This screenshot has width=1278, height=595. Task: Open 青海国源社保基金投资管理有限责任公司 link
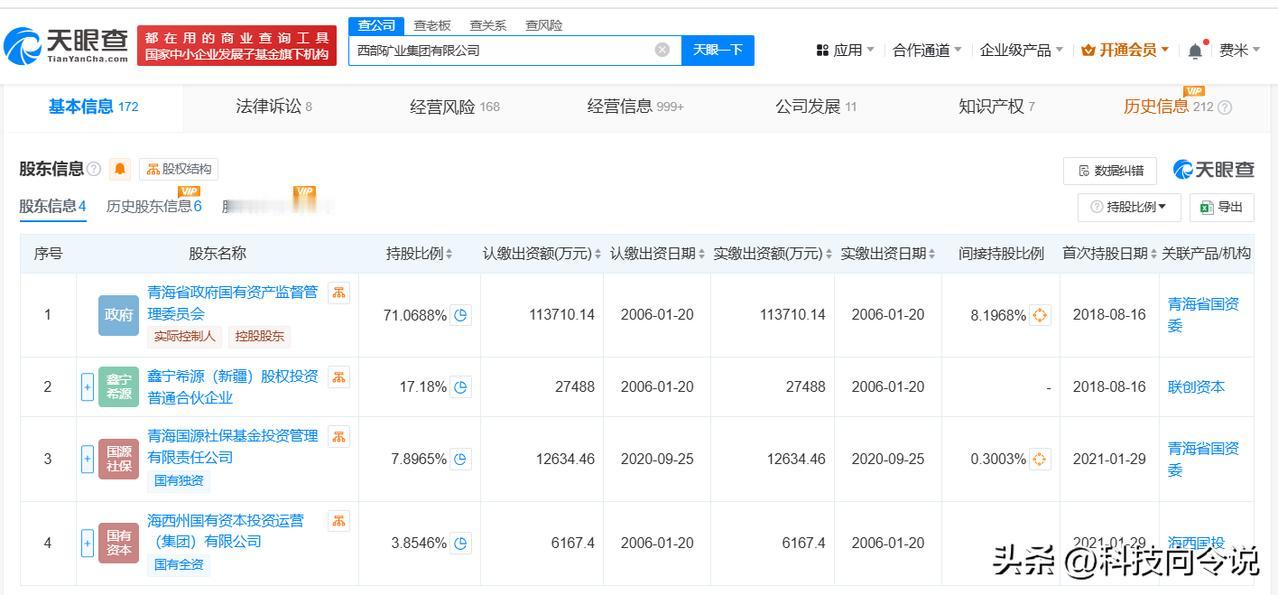coord(233,446)
